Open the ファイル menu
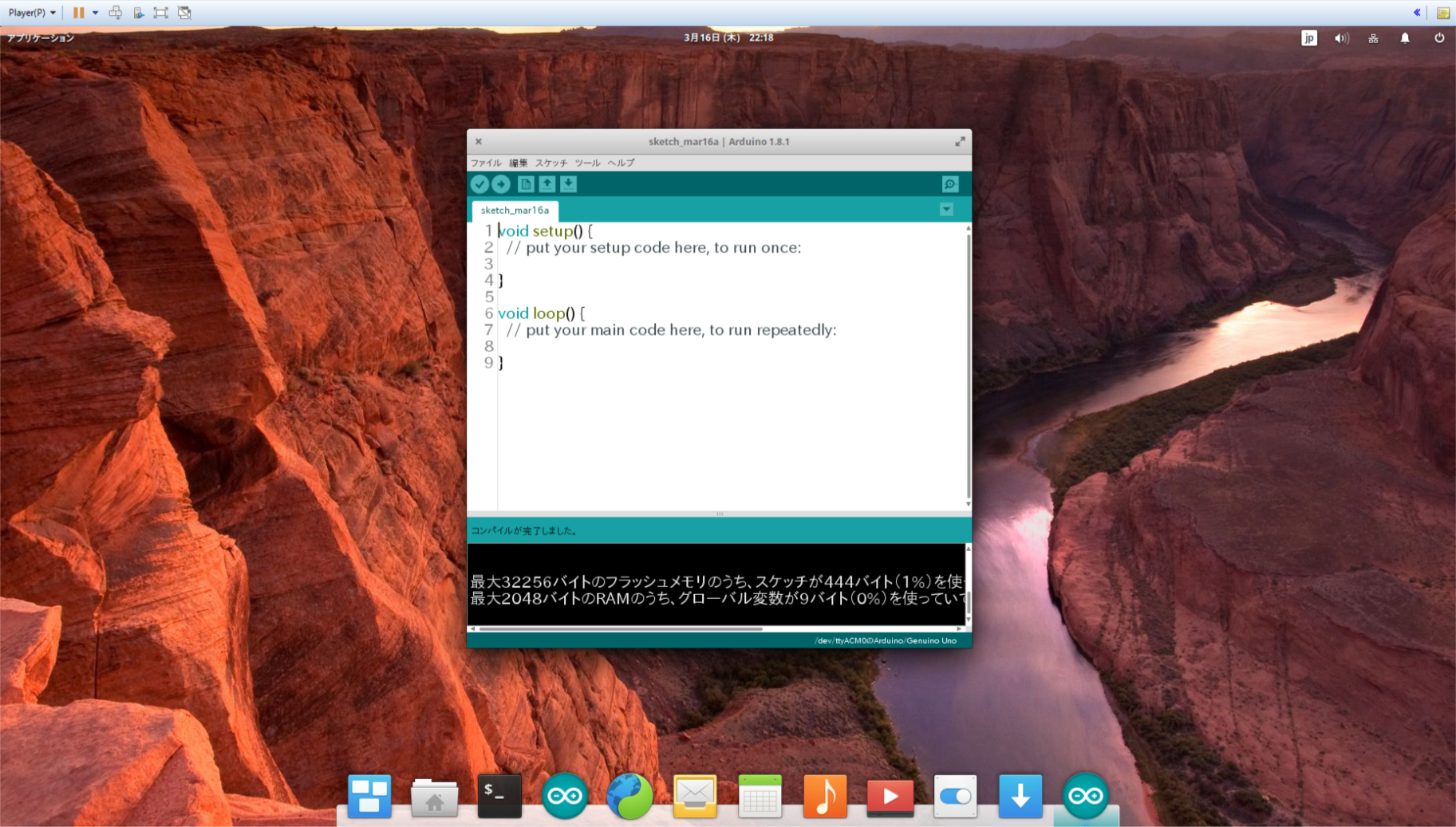1456x827 pixels. (x=486, y=163)
